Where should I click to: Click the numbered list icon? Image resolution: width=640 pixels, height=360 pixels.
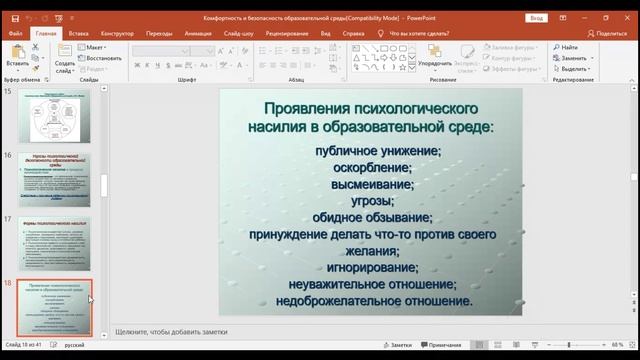point(279,51)
